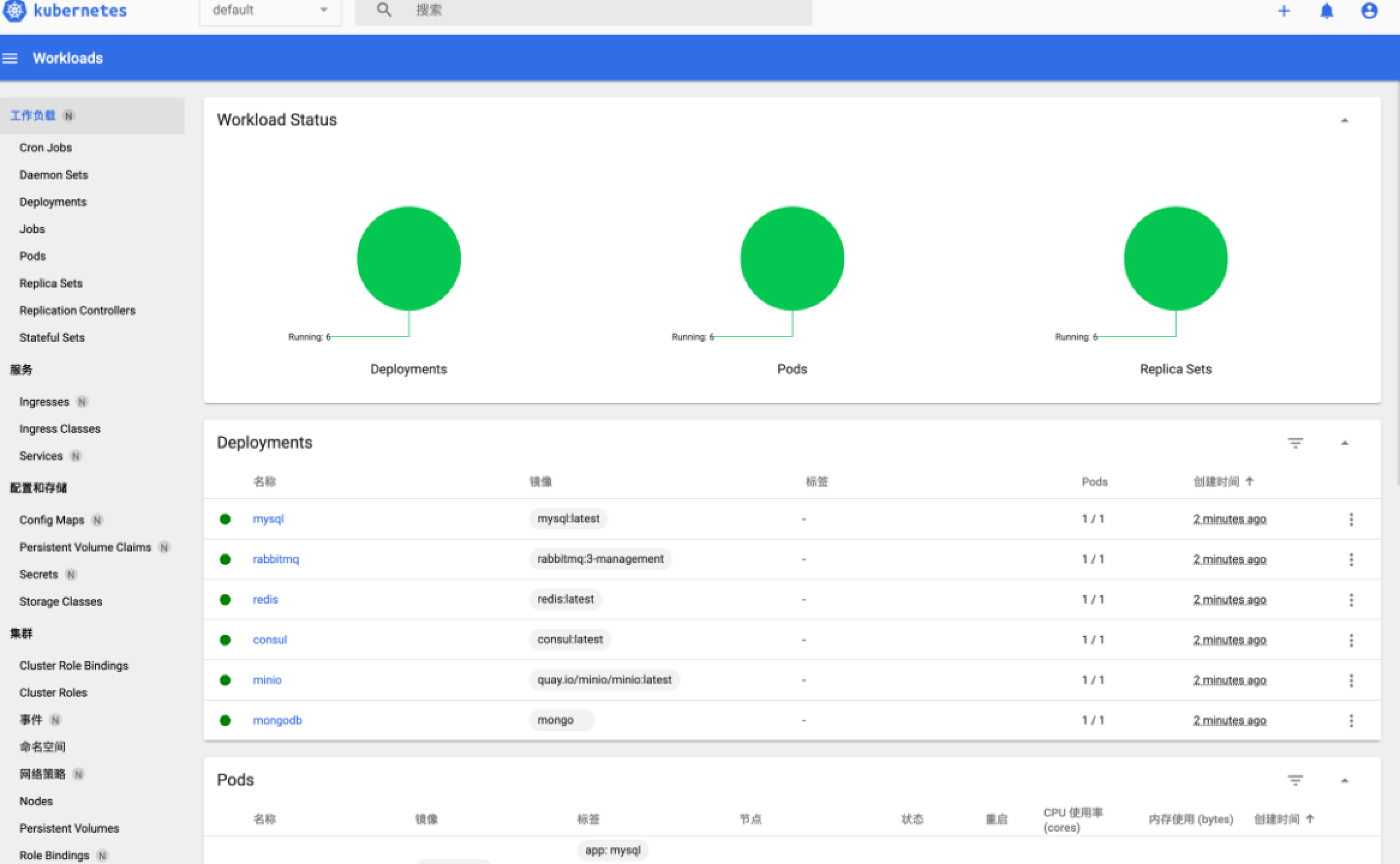Open the notifications bell icon
Screen dimensions: 1400x864
tap(1327, 11)
